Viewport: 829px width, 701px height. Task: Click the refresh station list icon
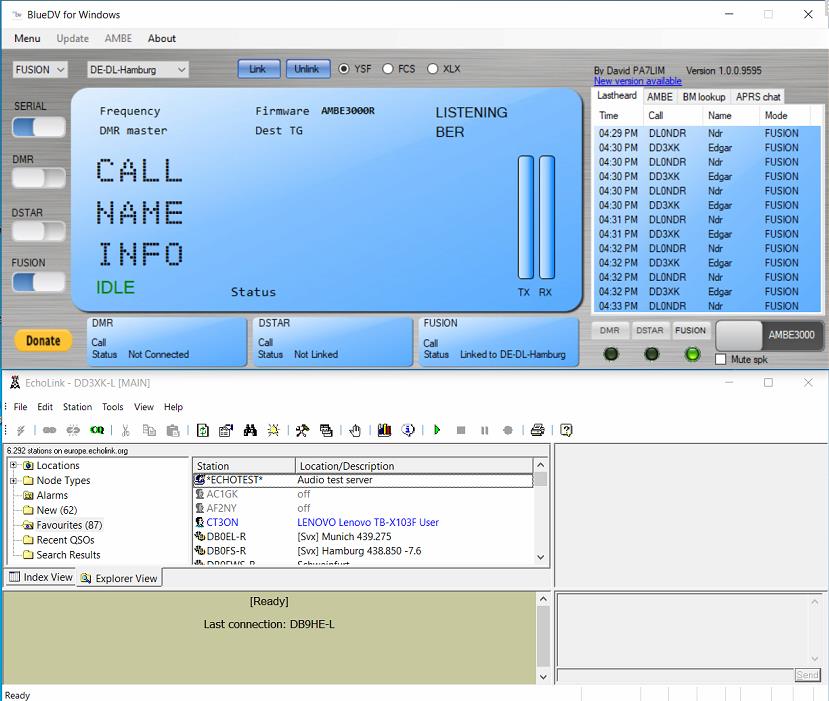tap(202, 430)
